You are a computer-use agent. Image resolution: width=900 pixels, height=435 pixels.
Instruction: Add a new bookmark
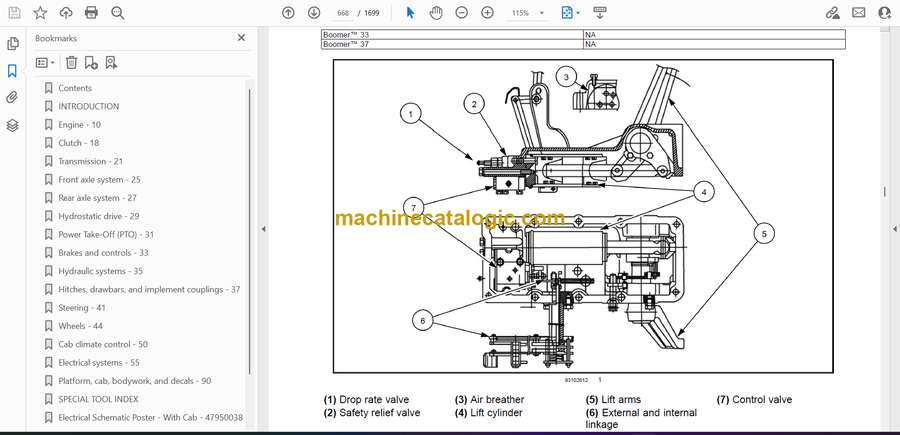(91, 62)
